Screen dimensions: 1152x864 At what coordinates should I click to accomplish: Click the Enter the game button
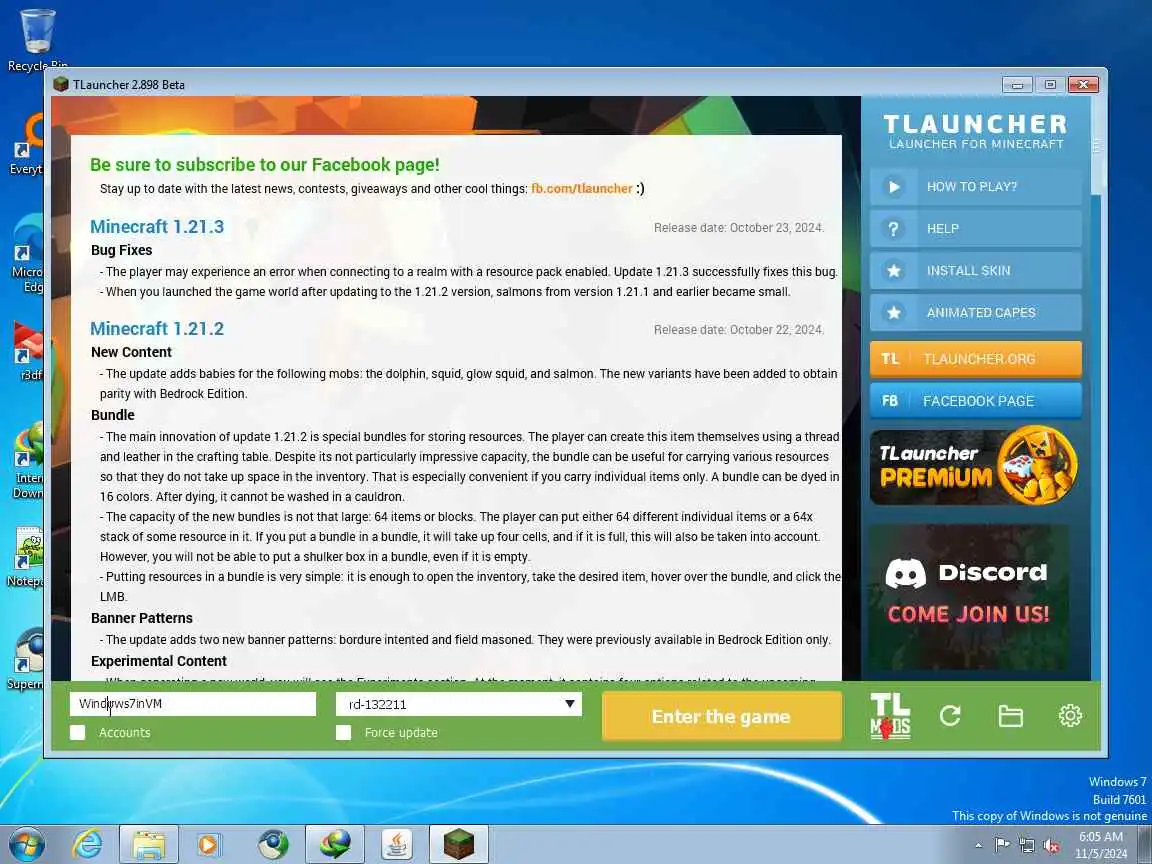click(721, 716)
